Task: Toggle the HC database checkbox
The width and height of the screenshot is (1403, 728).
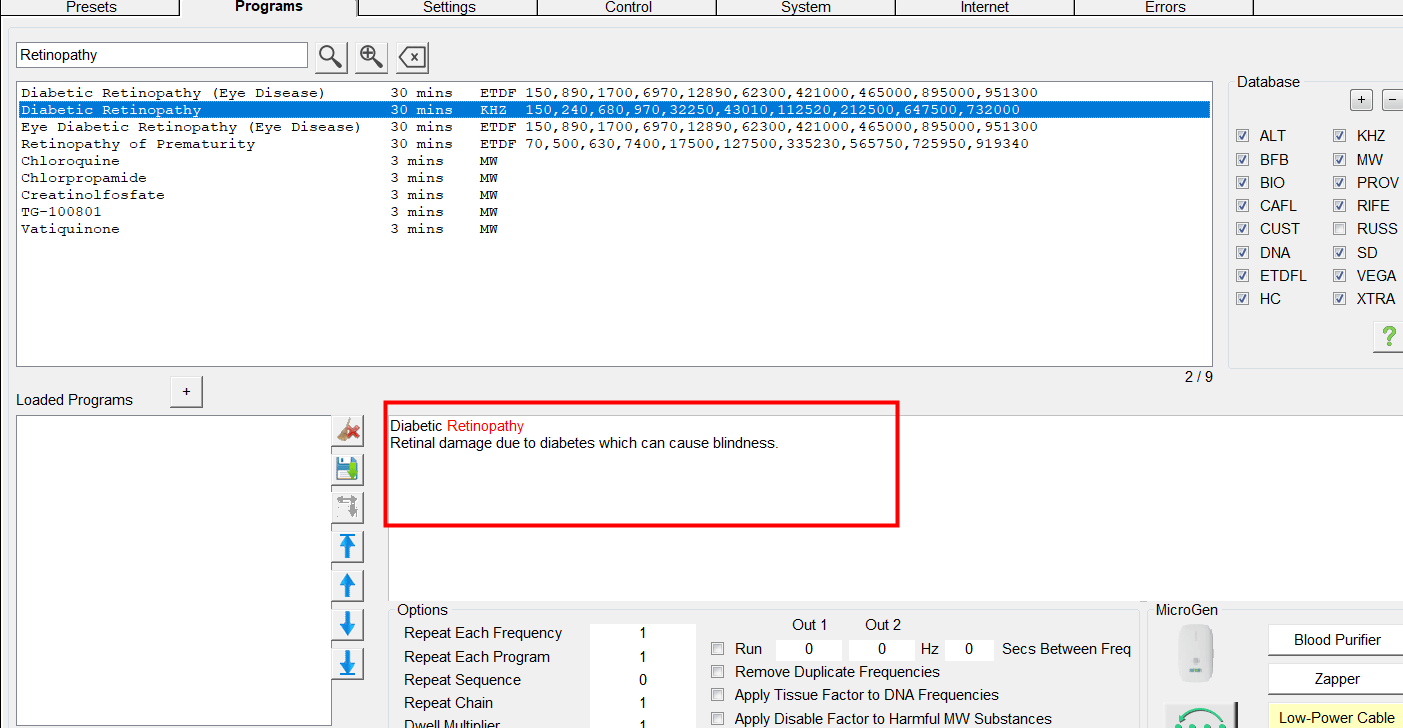Action: [1243, 299]
